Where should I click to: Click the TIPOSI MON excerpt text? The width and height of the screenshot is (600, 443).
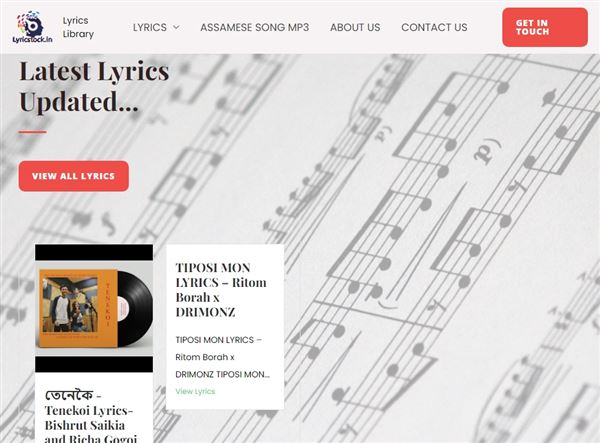[x=223, y=357]
